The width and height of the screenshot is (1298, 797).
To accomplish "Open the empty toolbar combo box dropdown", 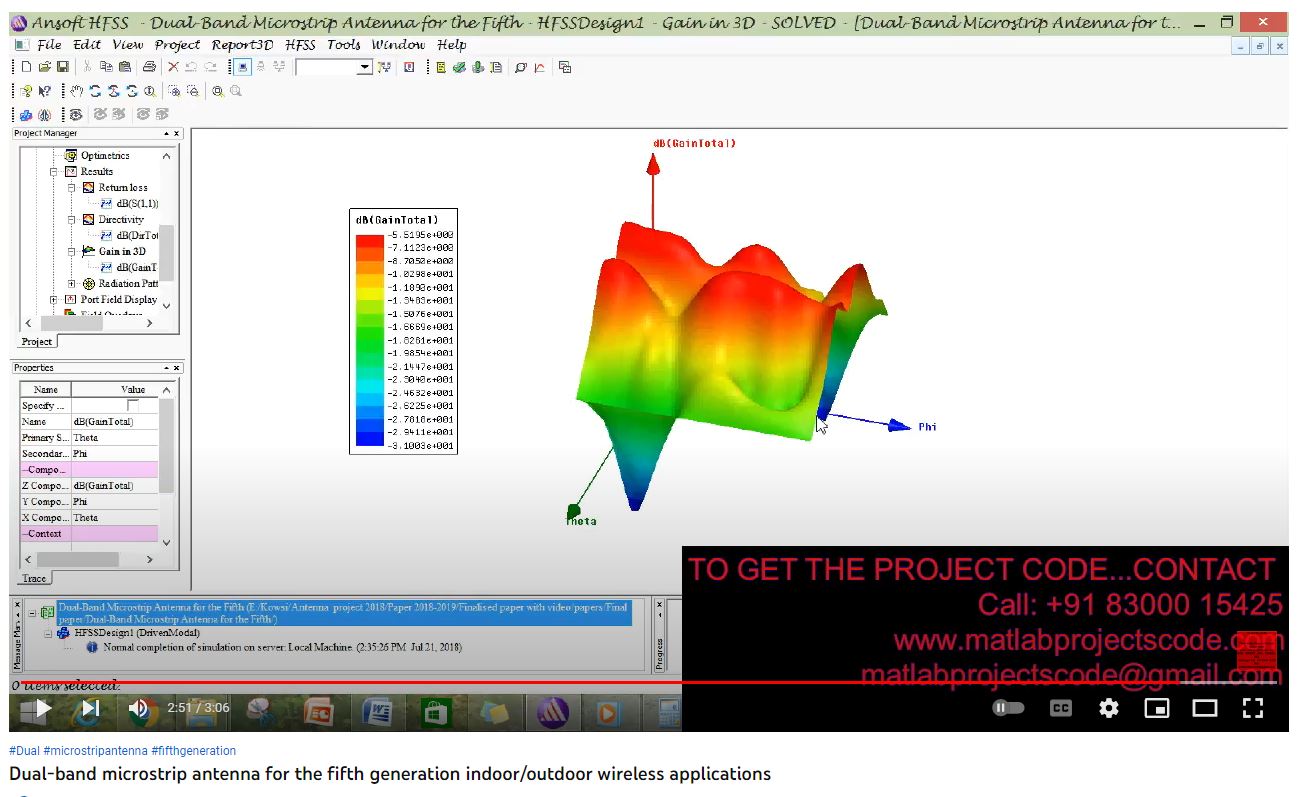I will pos(364,67).
